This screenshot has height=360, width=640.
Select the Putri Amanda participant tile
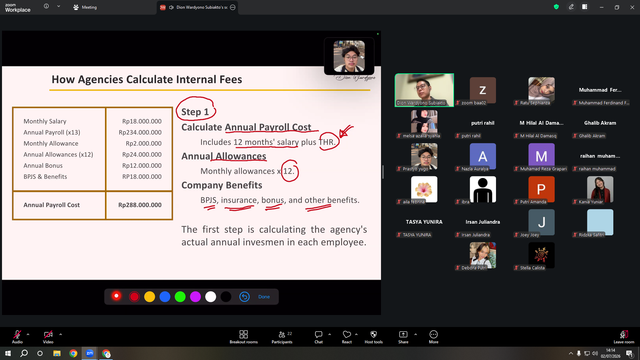[x=541, y=189]
